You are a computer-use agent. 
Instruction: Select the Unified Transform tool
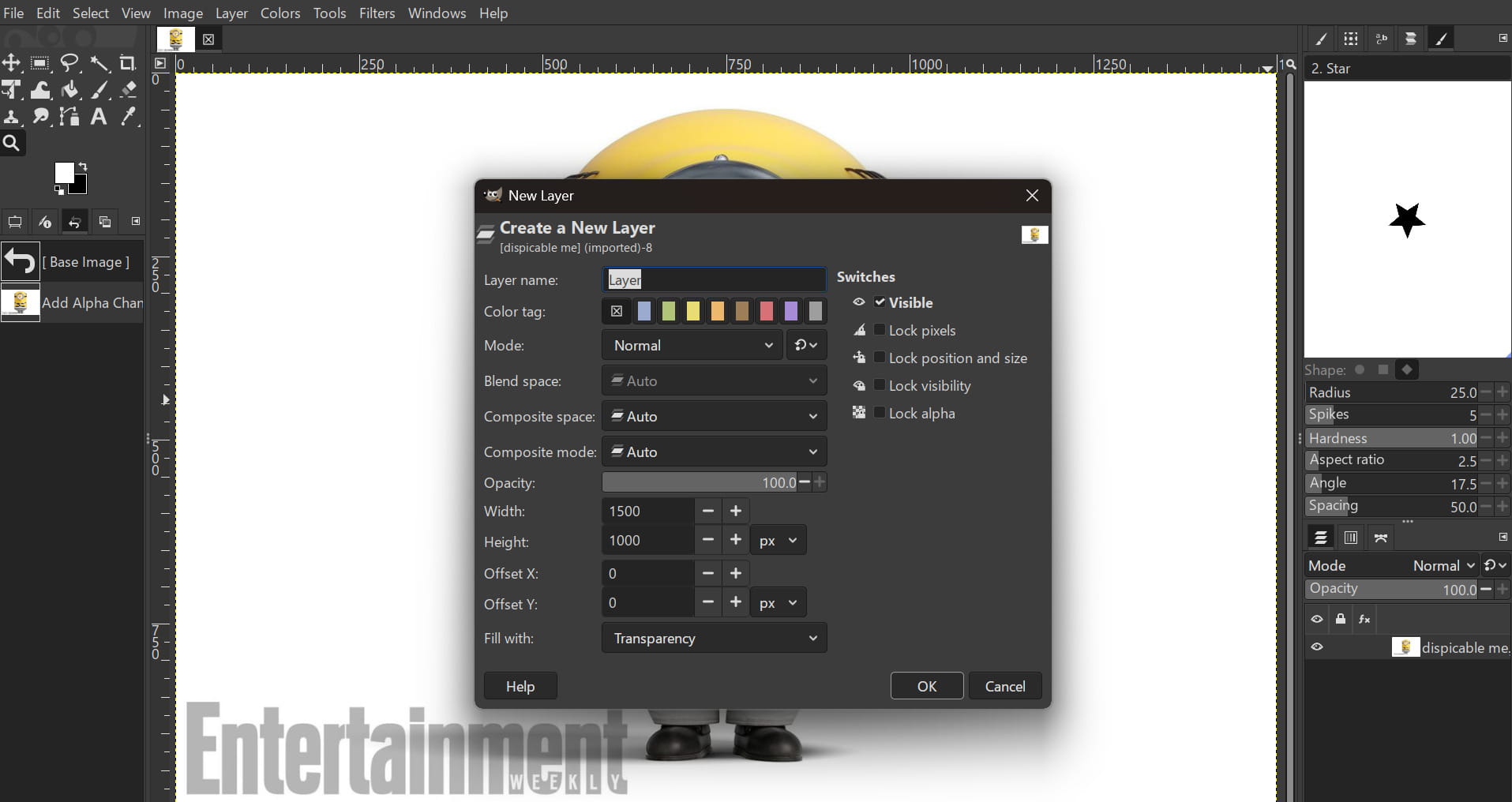coord(12,90)
